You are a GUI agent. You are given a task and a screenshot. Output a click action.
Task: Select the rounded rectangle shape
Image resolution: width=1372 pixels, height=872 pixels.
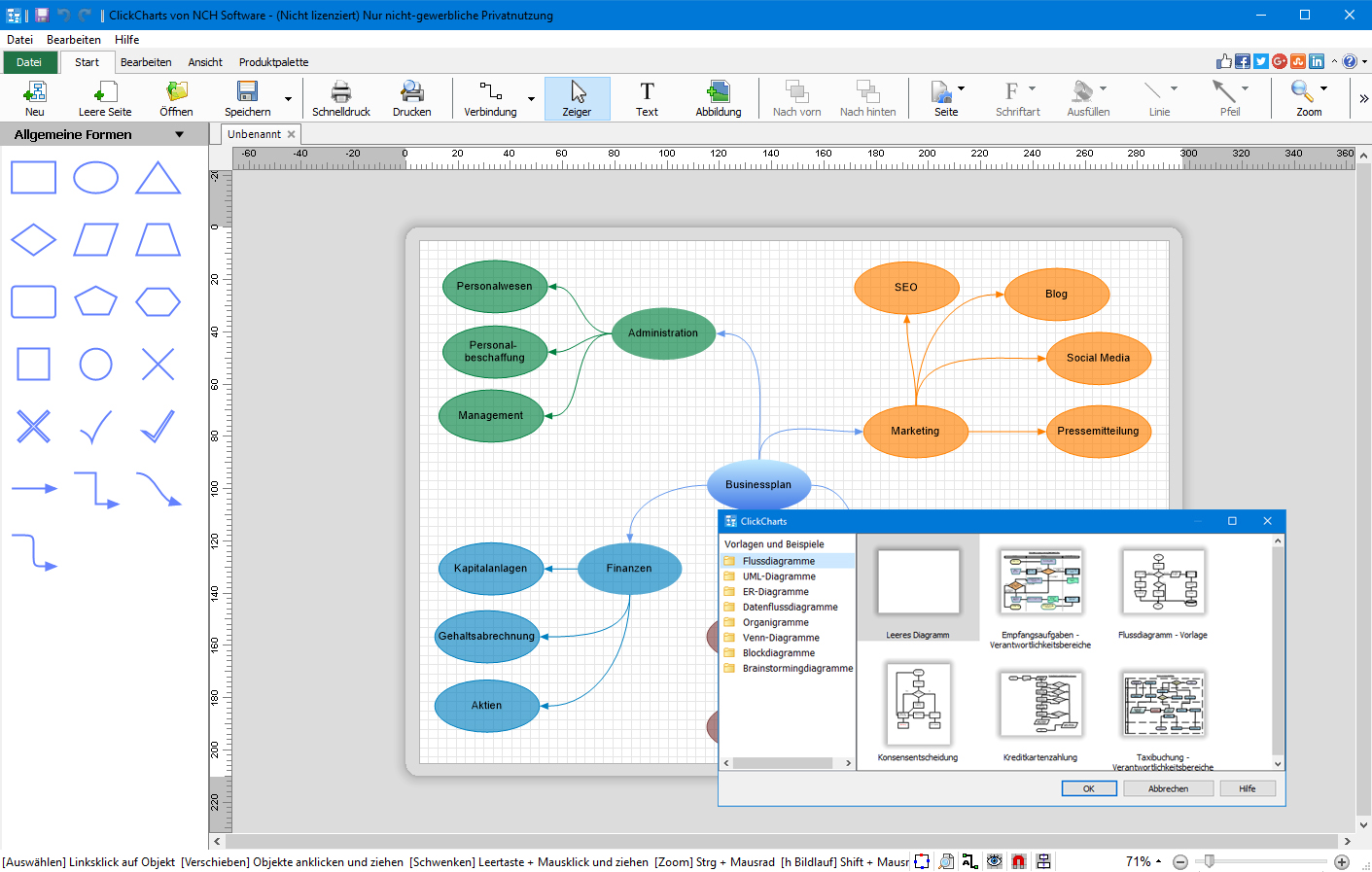[33, 302]
